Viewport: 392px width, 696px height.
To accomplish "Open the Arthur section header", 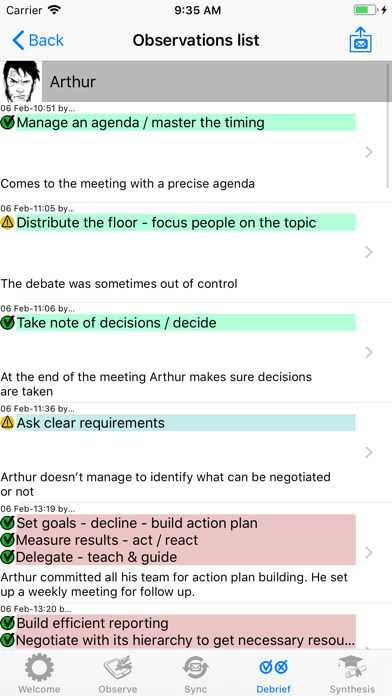I will coord(216,81).
